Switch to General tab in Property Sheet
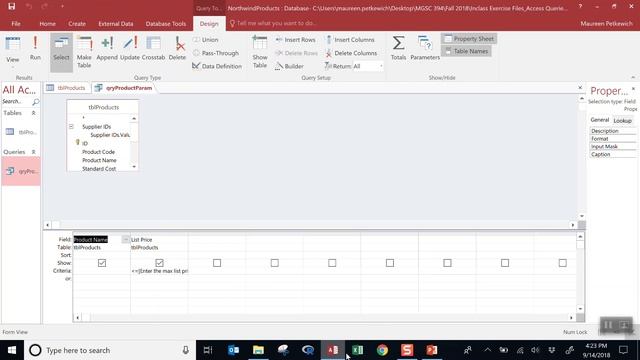 [600, 120]
